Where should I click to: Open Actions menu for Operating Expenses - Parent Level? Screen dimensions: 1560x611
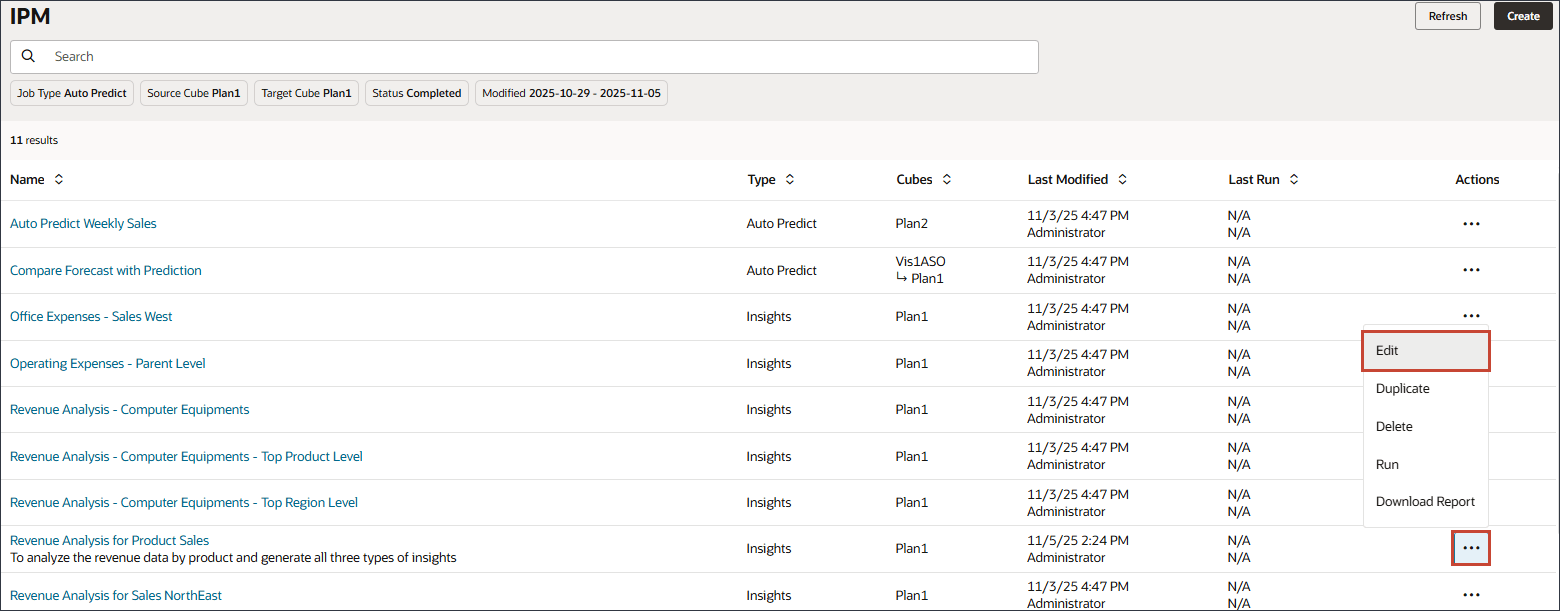[x=1471, y=362]
